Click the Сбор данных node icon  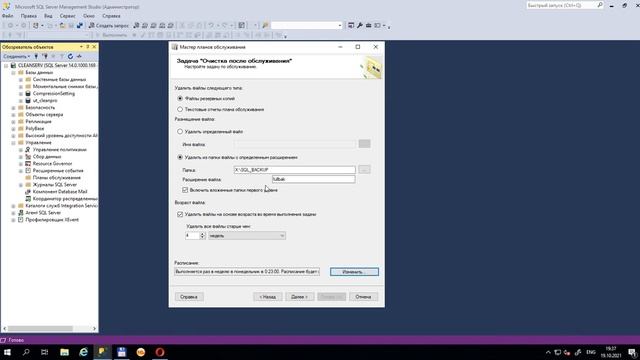tap(28, 157)
